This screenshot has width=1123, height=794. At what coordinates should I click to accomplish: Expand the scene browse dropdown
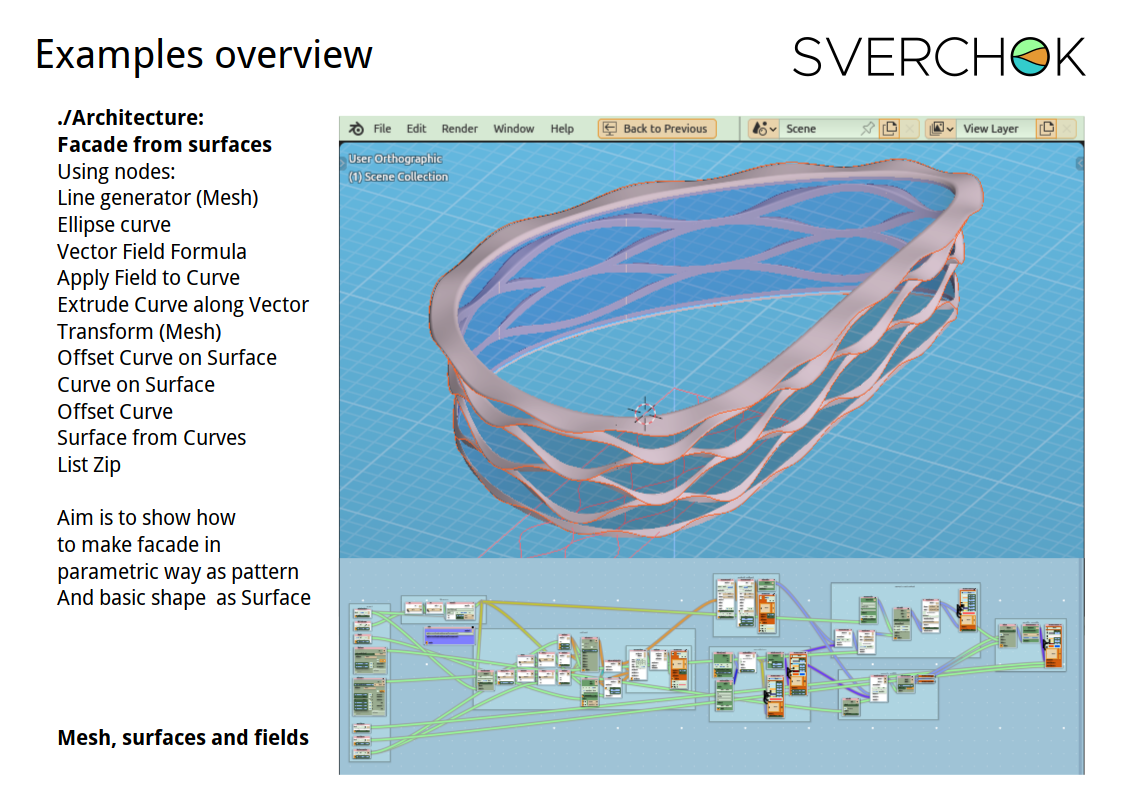tap(764, 129)
